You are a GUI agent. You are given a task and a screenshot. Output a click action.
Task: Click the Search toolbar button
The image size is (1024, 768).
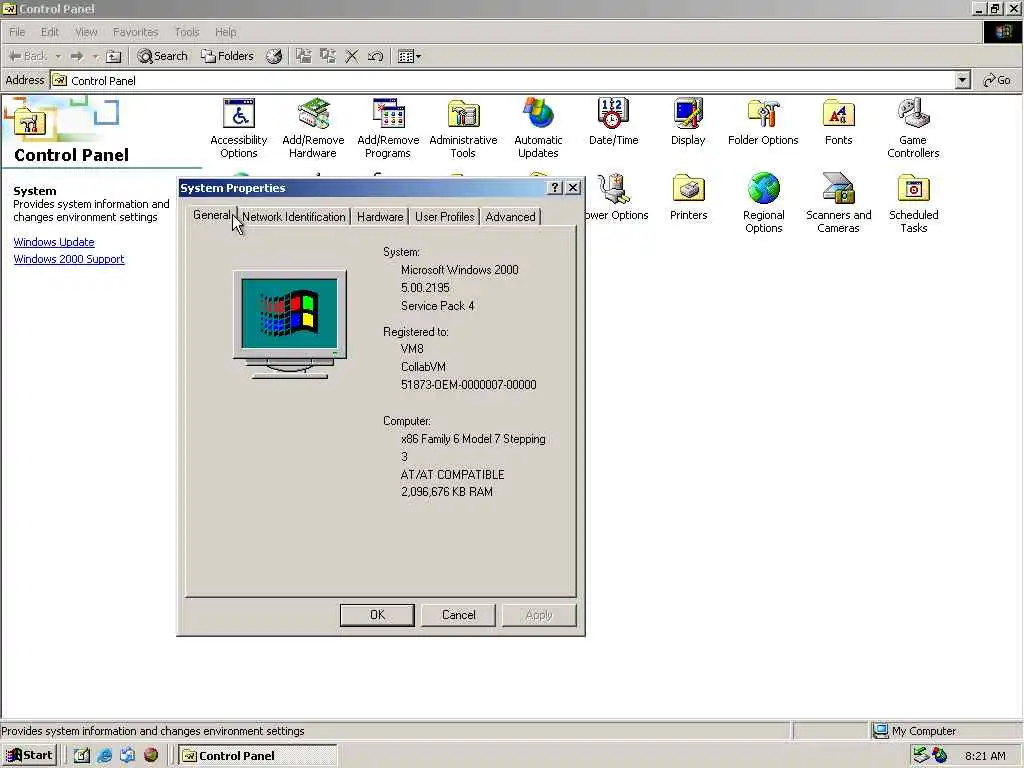[x=163, y=57]
